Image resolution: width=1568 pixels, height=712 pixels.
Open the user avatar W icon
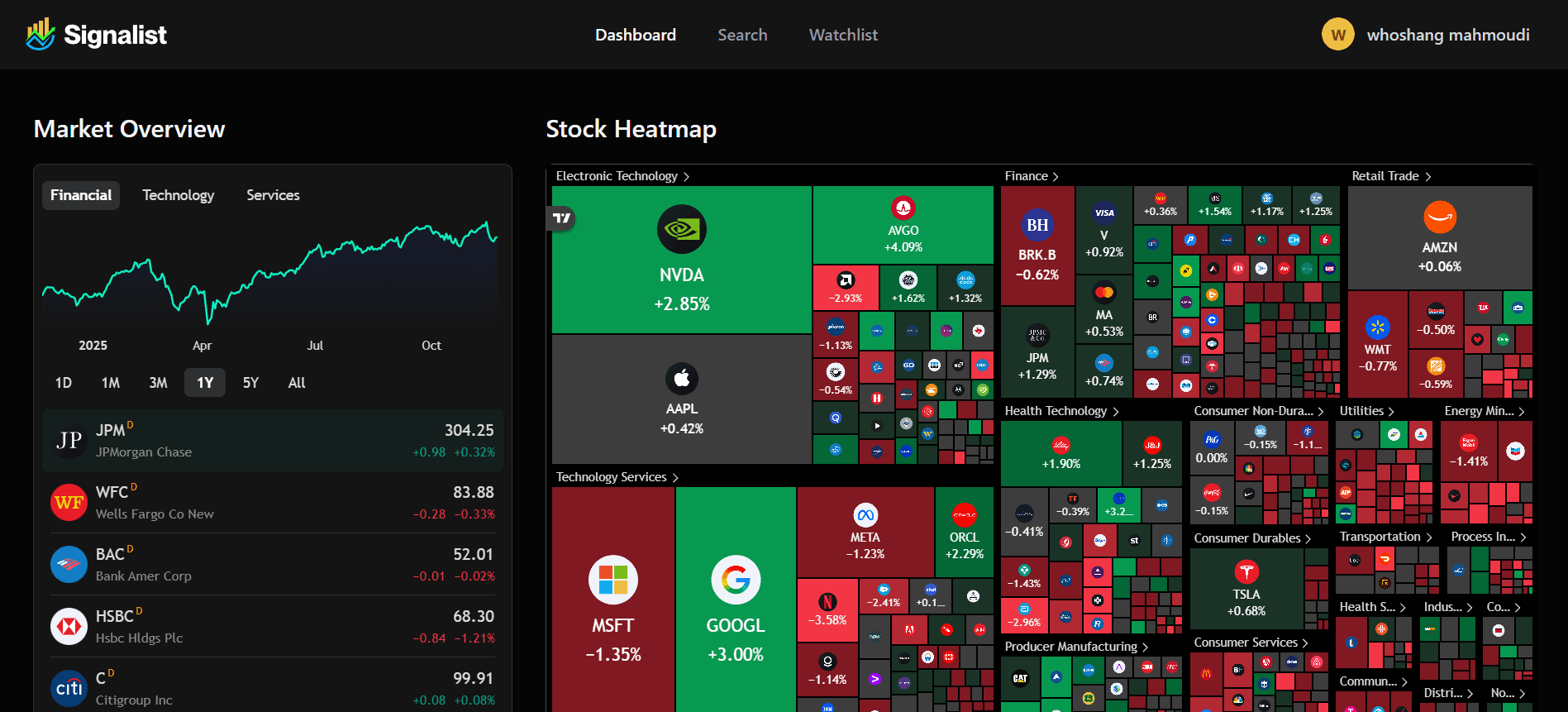(x=1338, y=35)
